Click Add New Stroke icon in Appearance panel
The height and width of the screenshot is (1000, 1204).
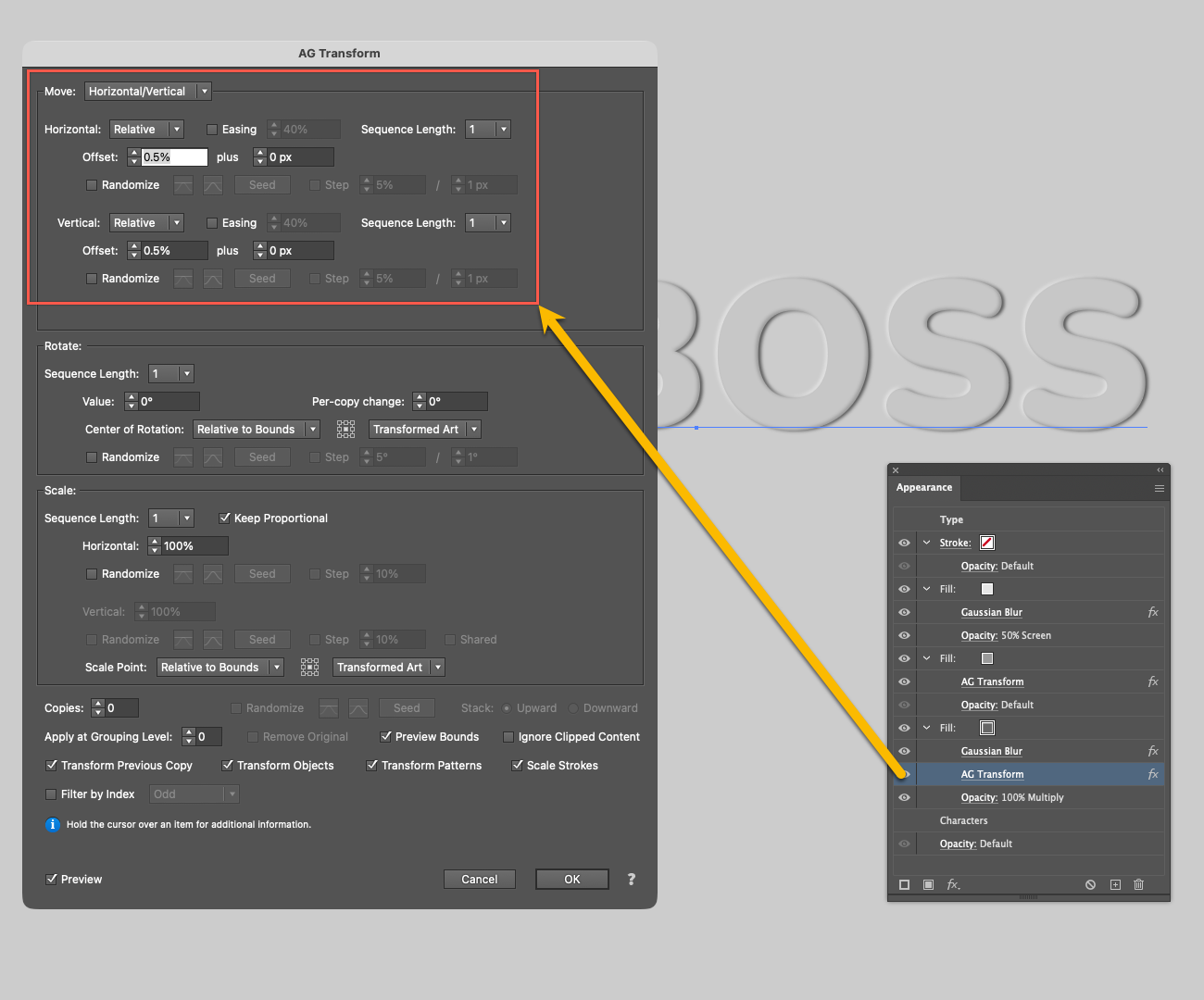(904, 885)
